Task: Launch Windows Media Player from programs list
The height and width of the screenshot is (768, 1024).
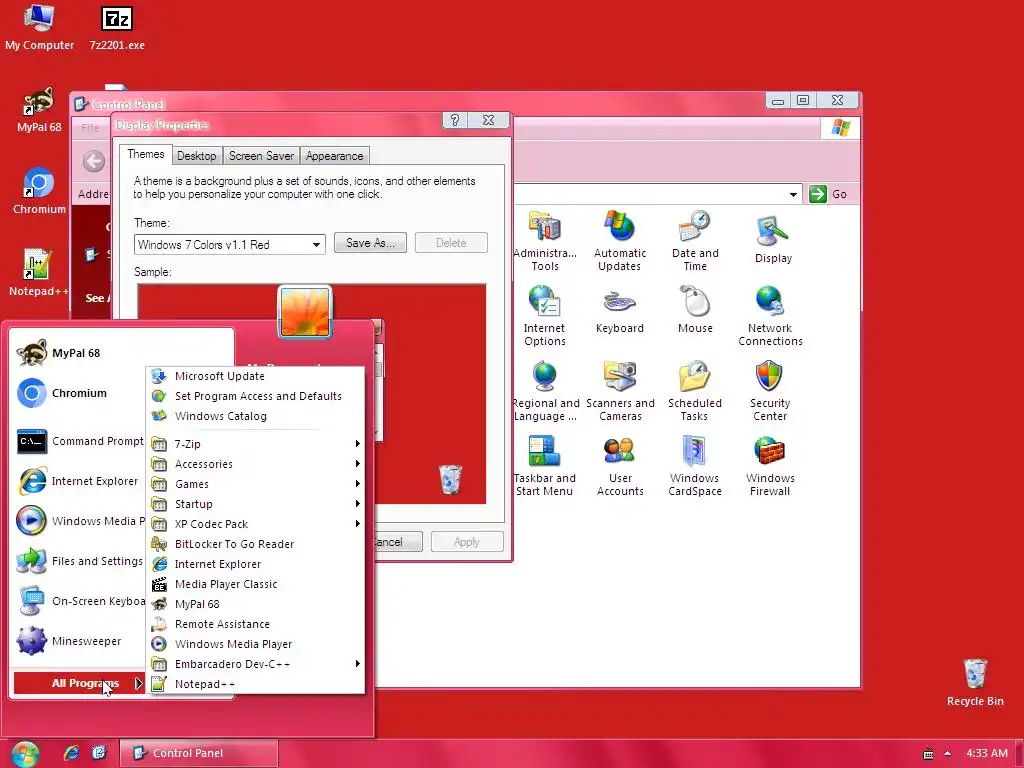Action: [x=256, y=644]
